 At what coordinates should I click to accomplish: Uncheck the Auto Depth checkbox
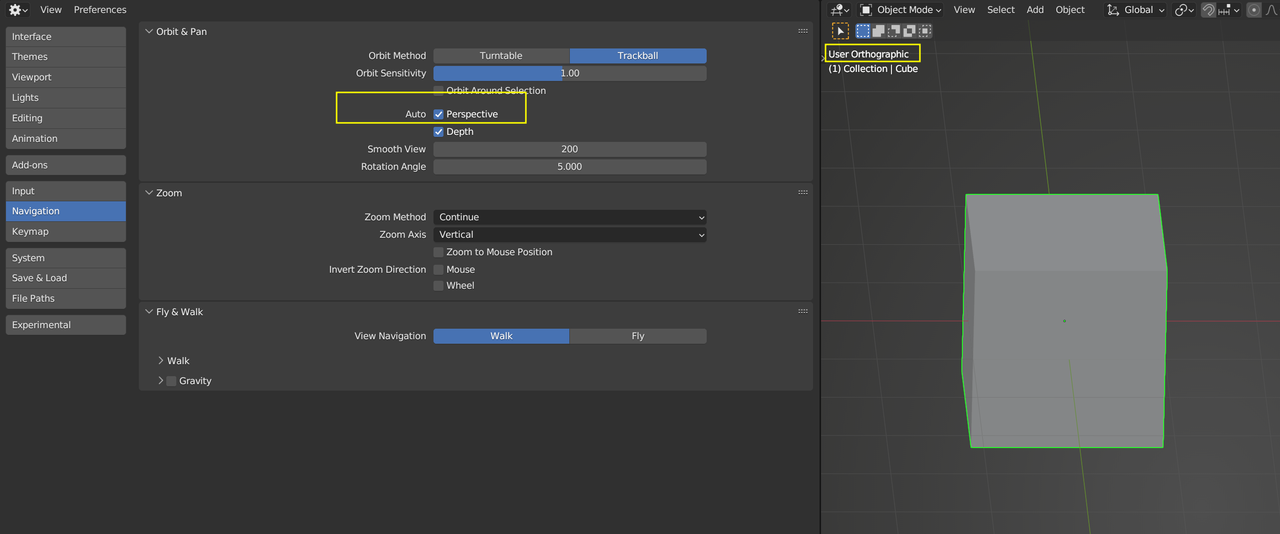point(439,132)
